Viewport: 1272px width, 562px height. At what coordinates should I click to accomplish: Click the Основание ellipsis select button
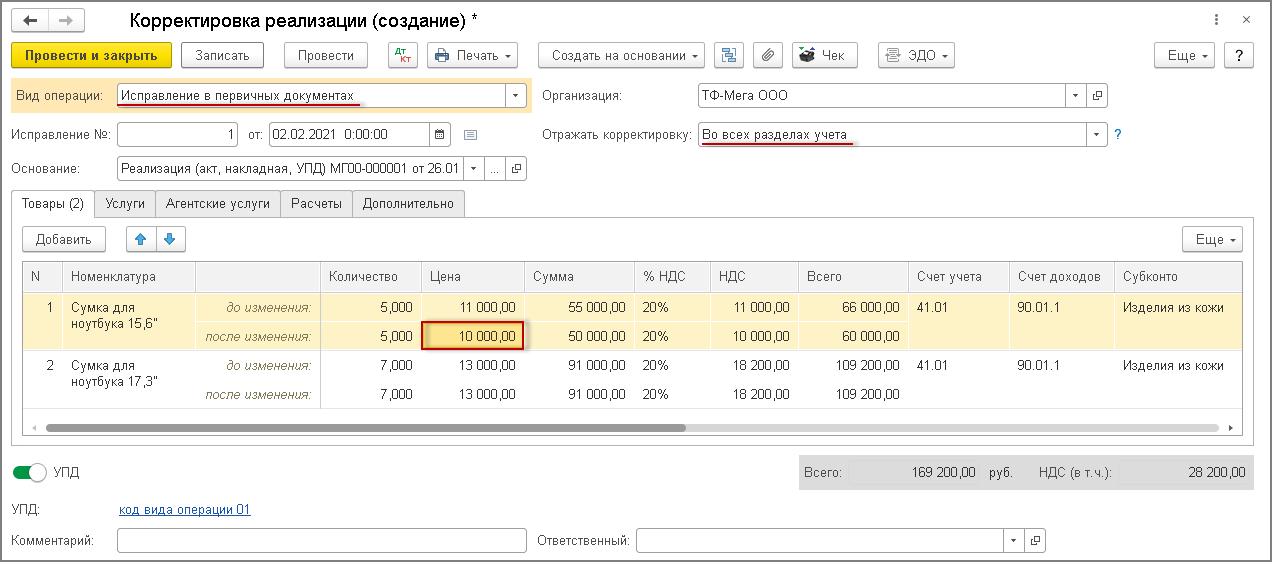coord(495,169)
